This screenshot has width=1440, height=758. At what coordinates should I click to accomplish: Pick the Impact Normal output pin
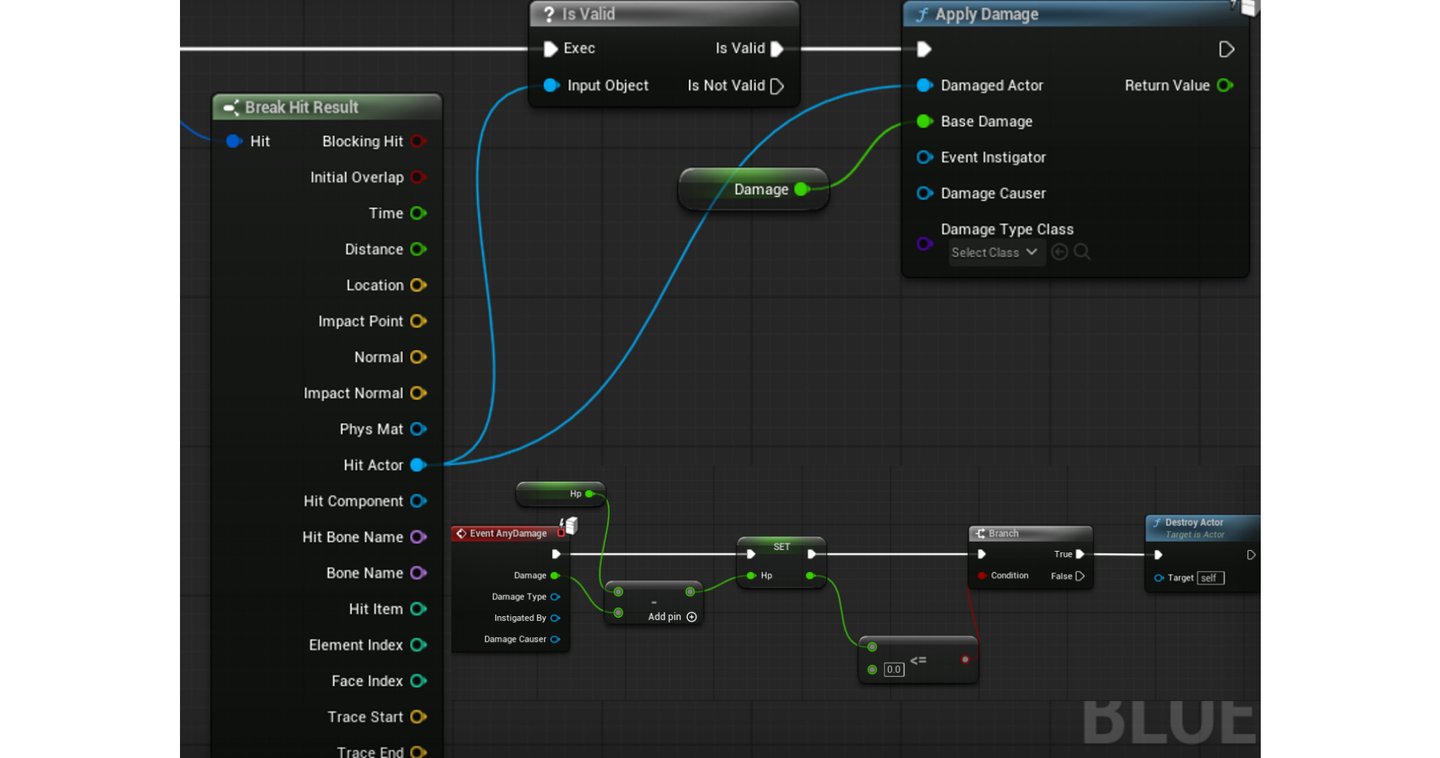(x=418, y=393)
